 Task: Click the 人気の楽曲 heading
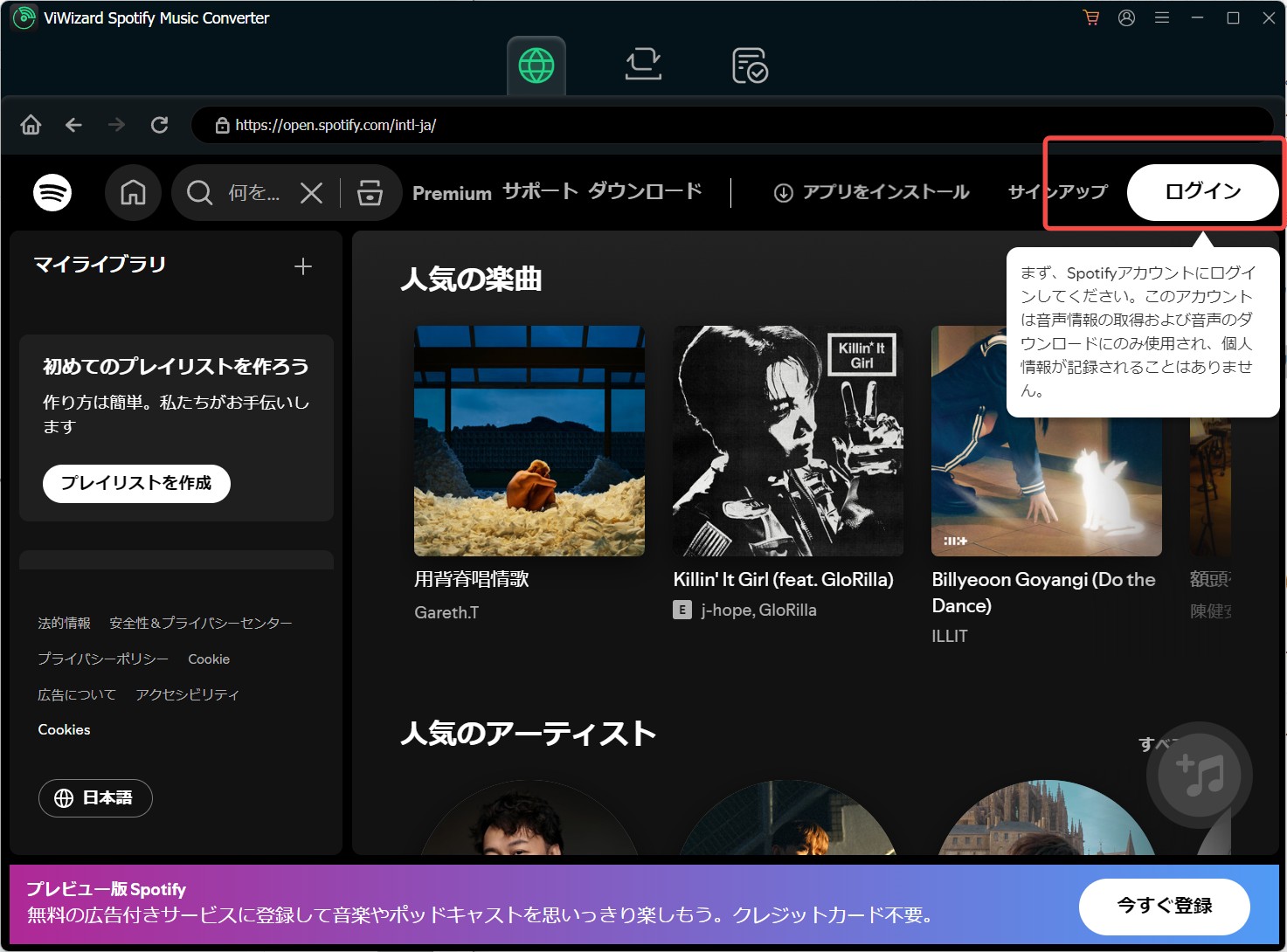coord(471,279)
